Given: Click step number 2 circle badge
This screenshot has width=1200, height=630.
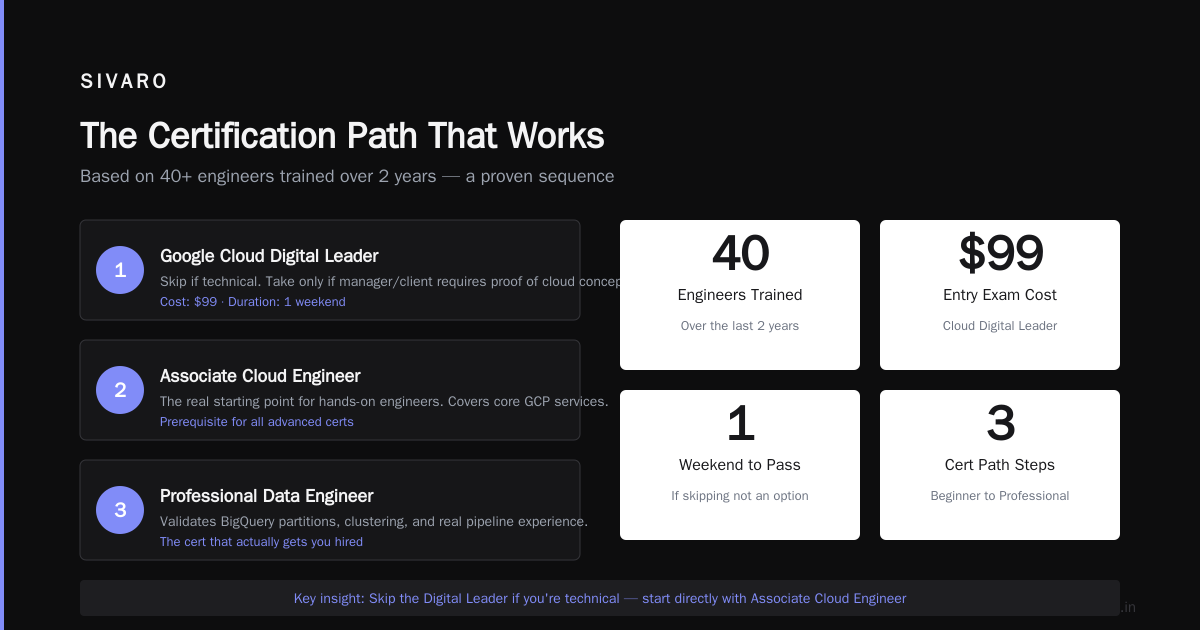Looking at the screenshot, I should click(x=120, y=390).
